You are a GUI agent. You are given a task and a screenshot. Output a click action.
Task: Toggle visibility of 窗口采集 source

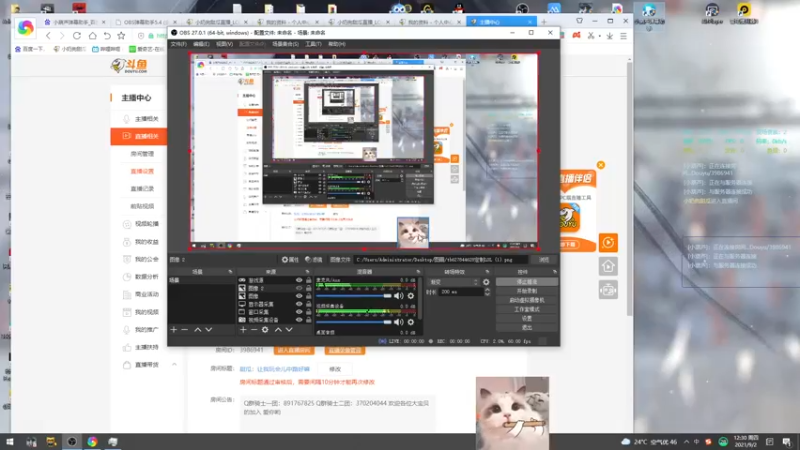point(299,312)
